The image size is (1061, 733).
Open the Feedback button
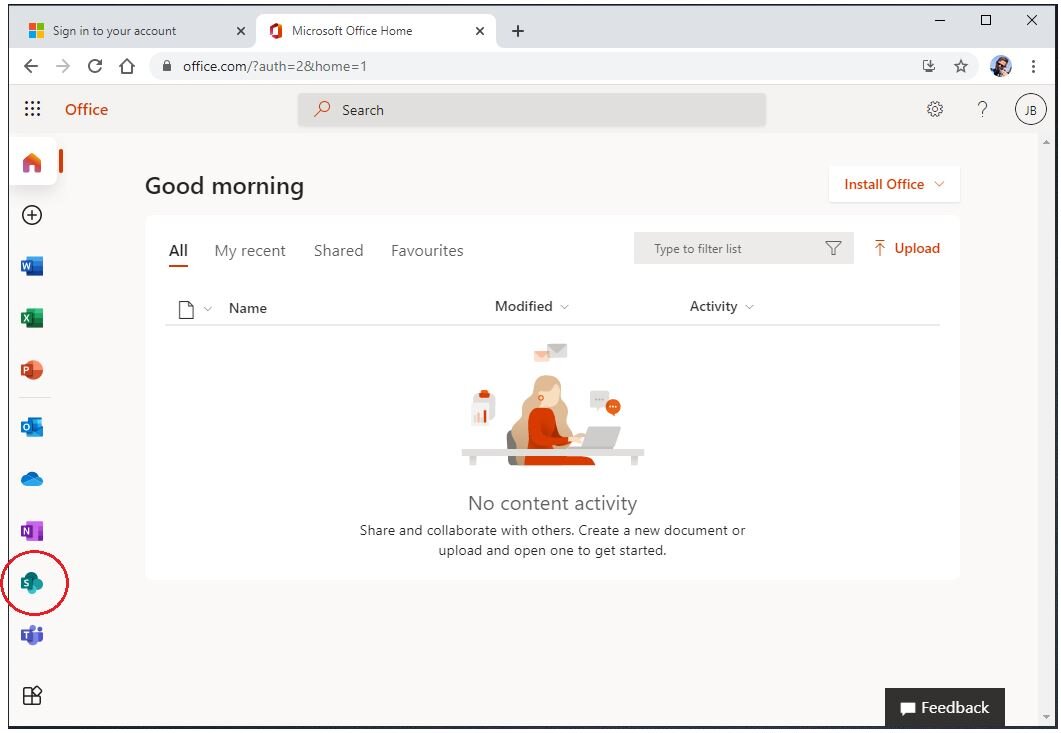(945, 707)
